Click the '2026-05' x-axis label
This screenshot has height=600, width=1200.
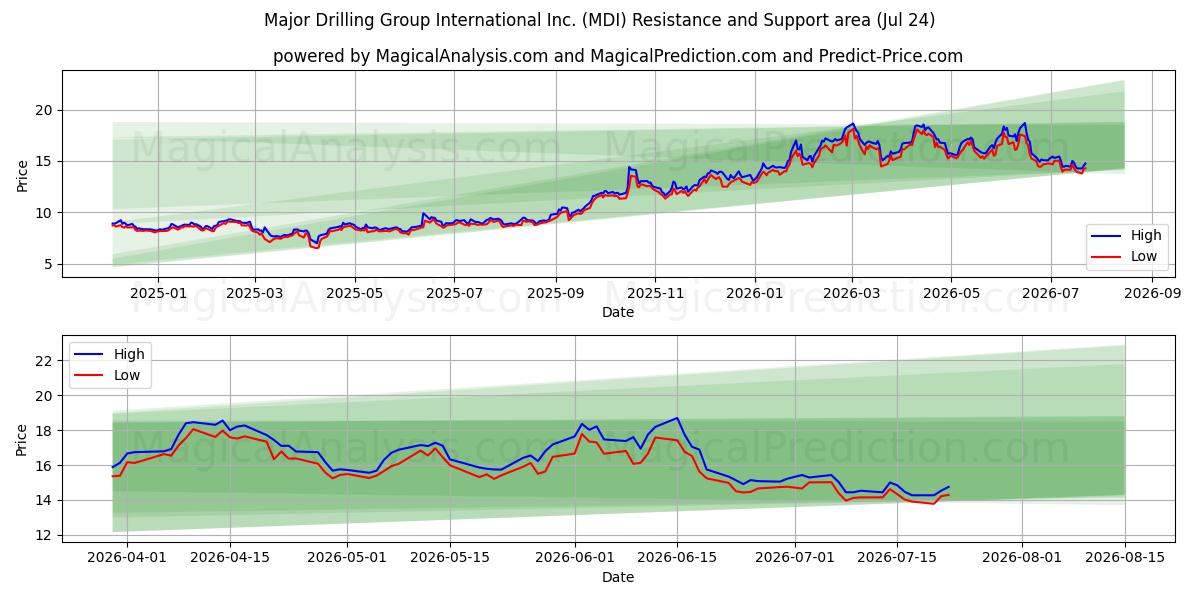[x=951, y=293]
